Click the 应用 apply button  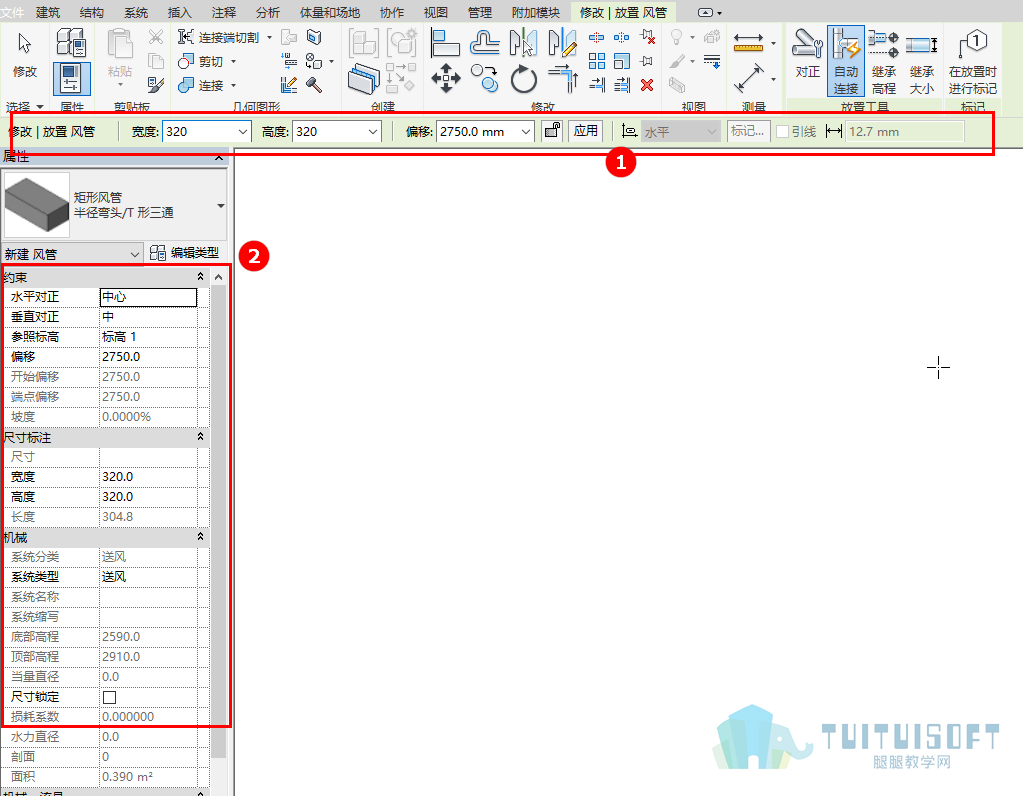click(x=585, y=131)
